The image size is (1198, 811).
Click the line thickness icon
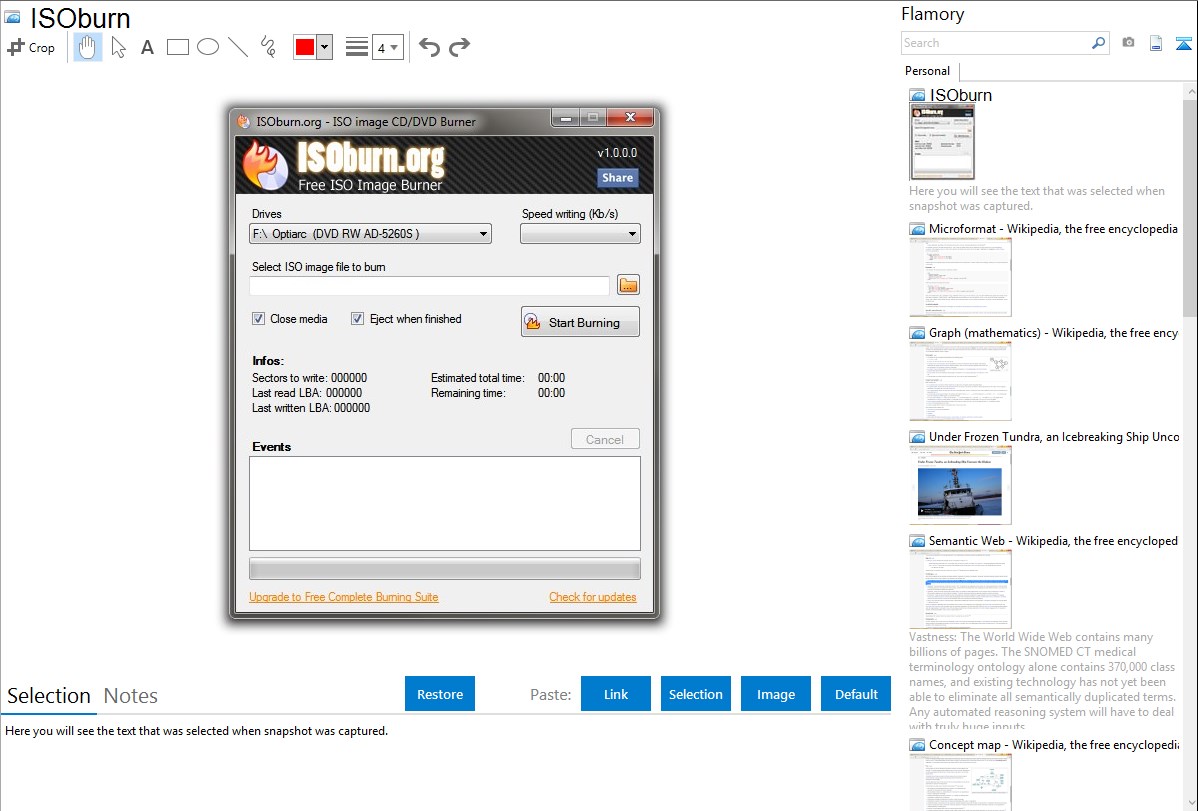(357, 47)
